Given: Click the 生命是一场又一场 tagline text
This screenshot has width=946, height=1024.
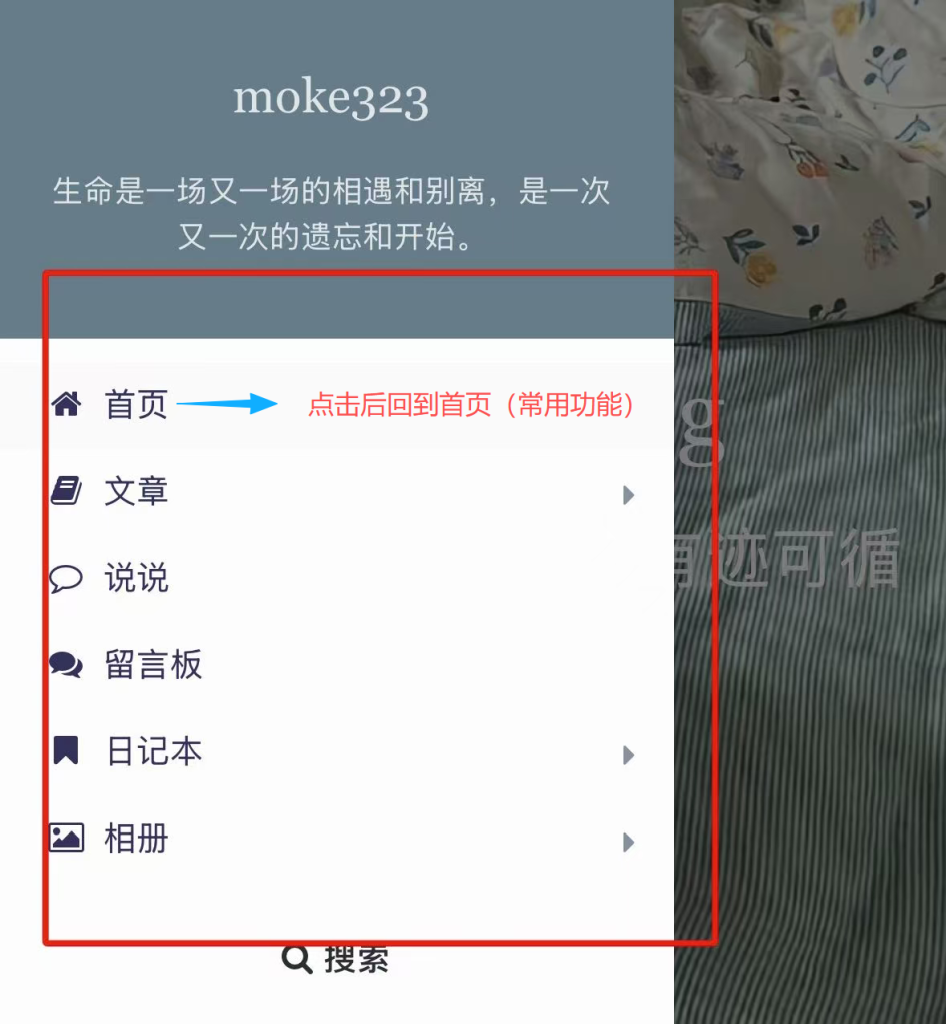Looking at the screenshot, I should point(331,214).
